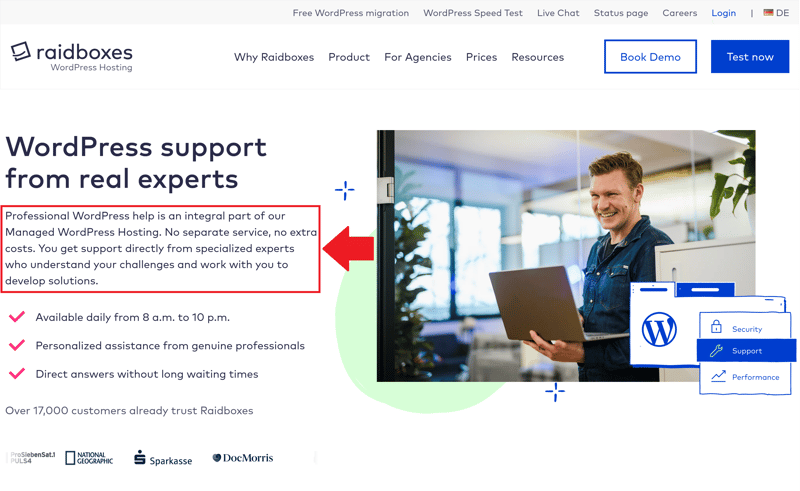This screenshot has height=491, width=800.
Task: Expand the Resources menu
Action: (538, 57)
